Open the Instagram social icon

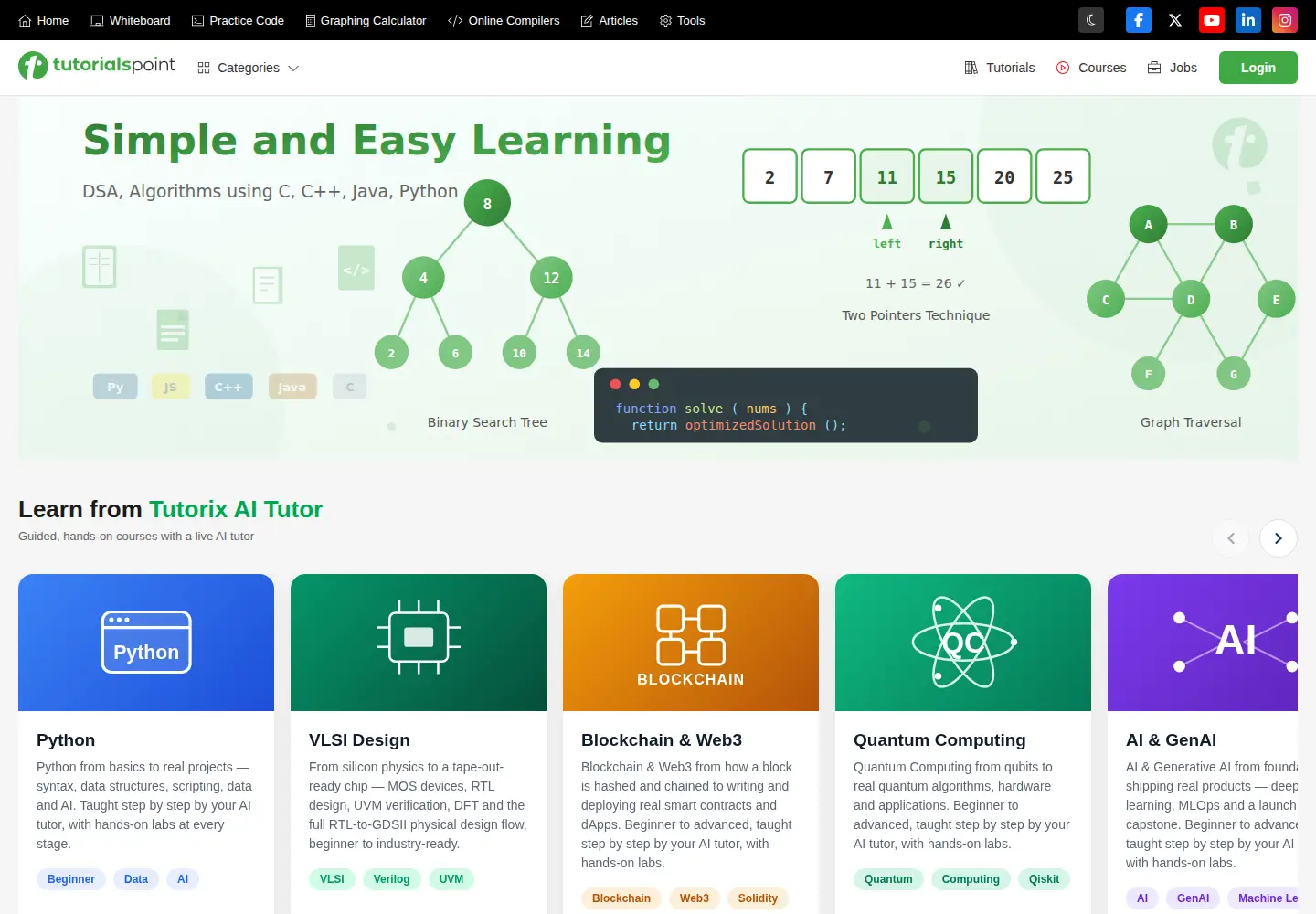click(1285, 20)
